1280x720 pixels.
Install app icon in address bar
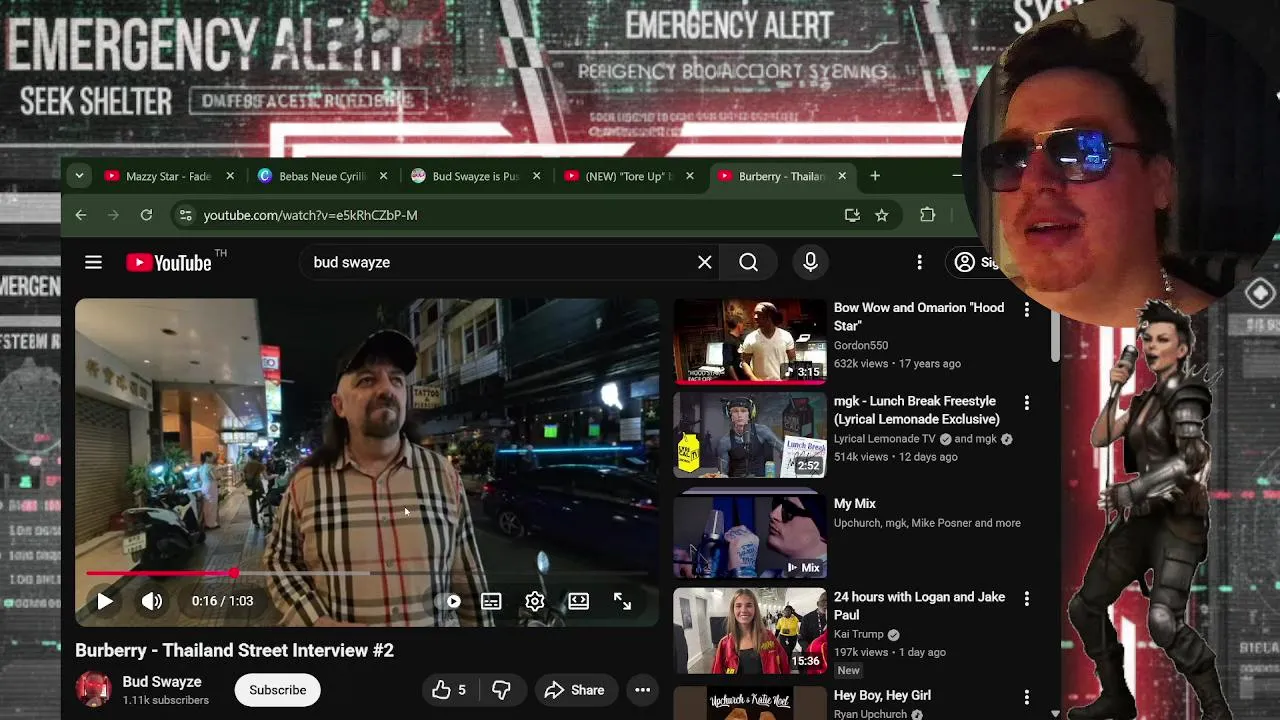pos(852,215)
